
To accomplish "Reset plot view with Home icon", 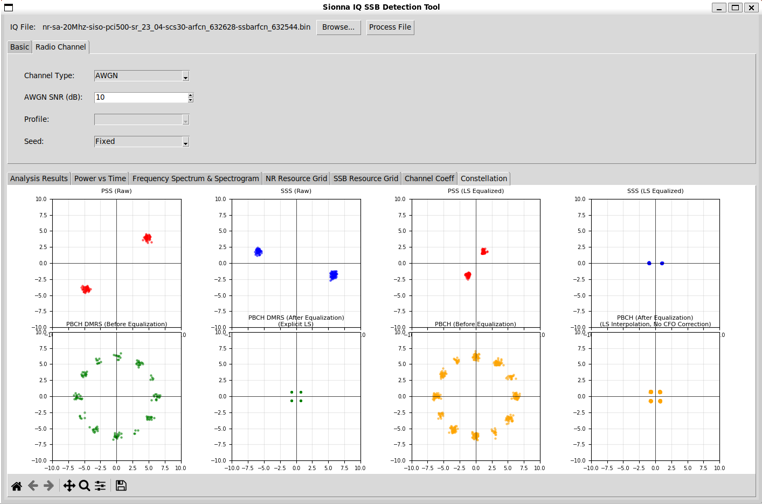I will (x=16, y=486).
